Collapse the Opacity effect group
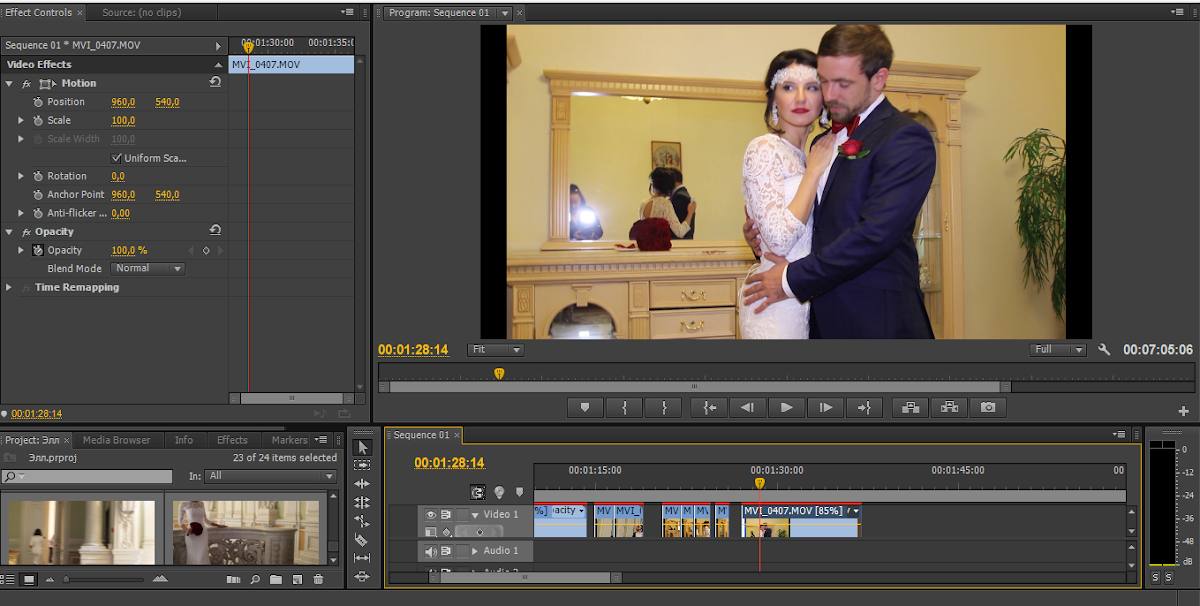 9,231
